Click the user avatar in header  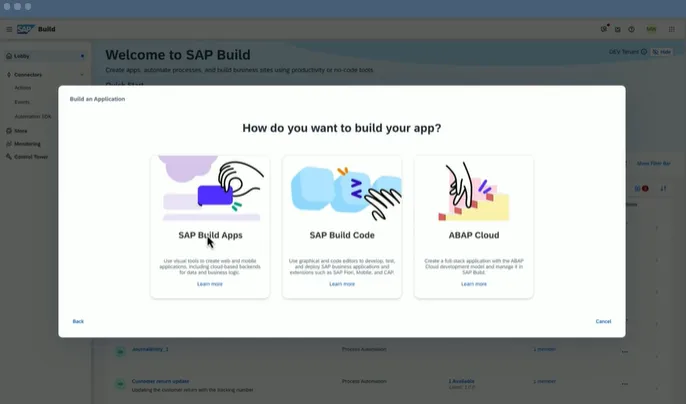point(652,30)
